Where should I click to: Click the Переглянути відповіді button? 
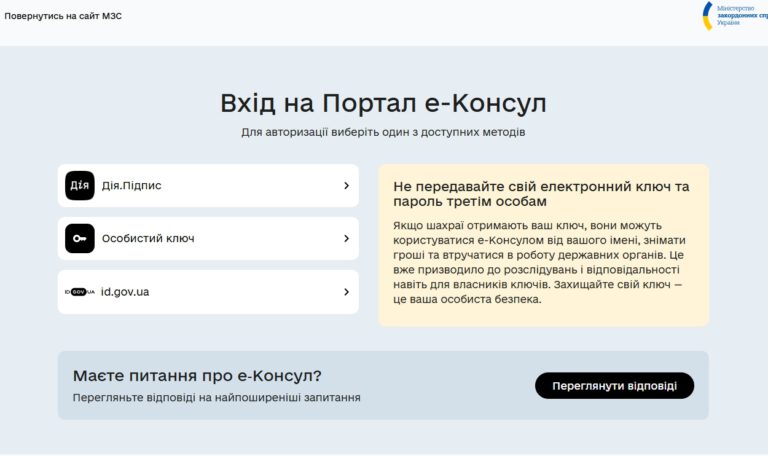pos(614,386)
